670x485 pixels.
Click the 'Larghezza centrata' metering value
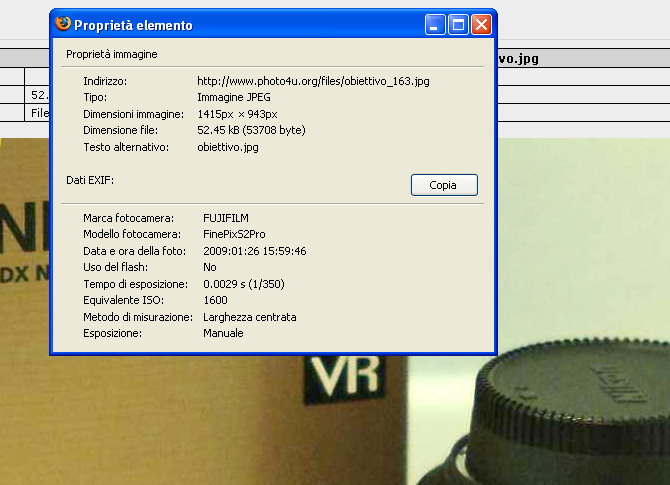250,317
